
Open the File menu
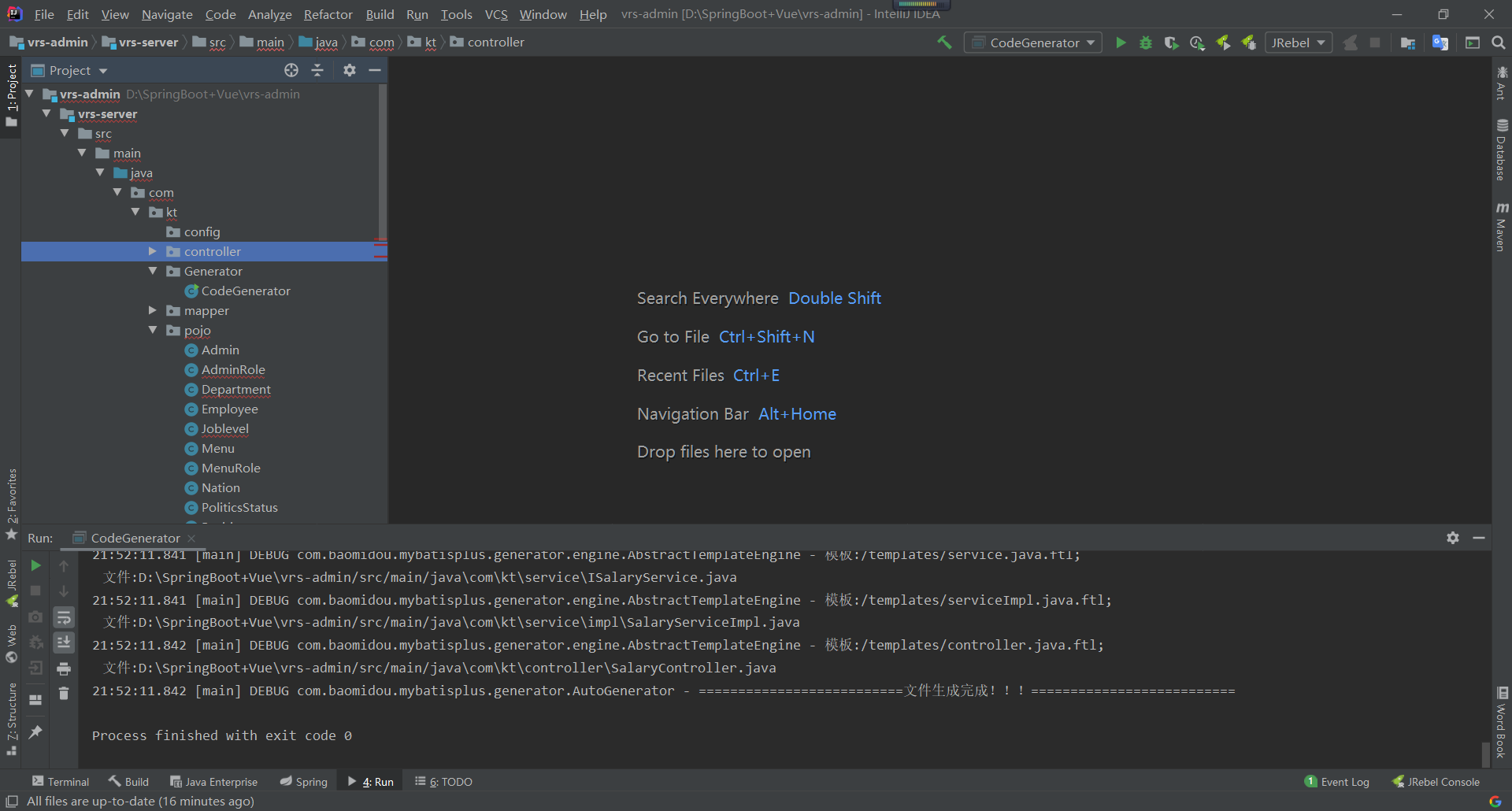44,14
